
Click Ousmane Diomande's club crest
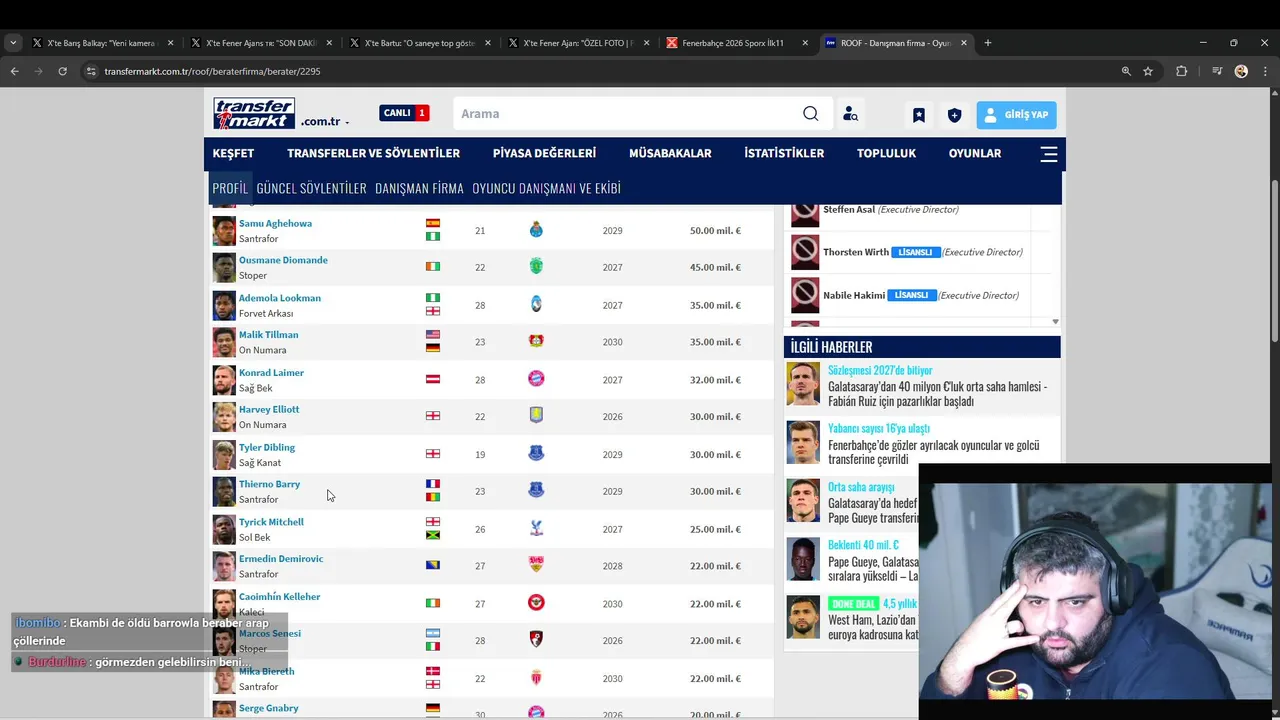[536, 266]
